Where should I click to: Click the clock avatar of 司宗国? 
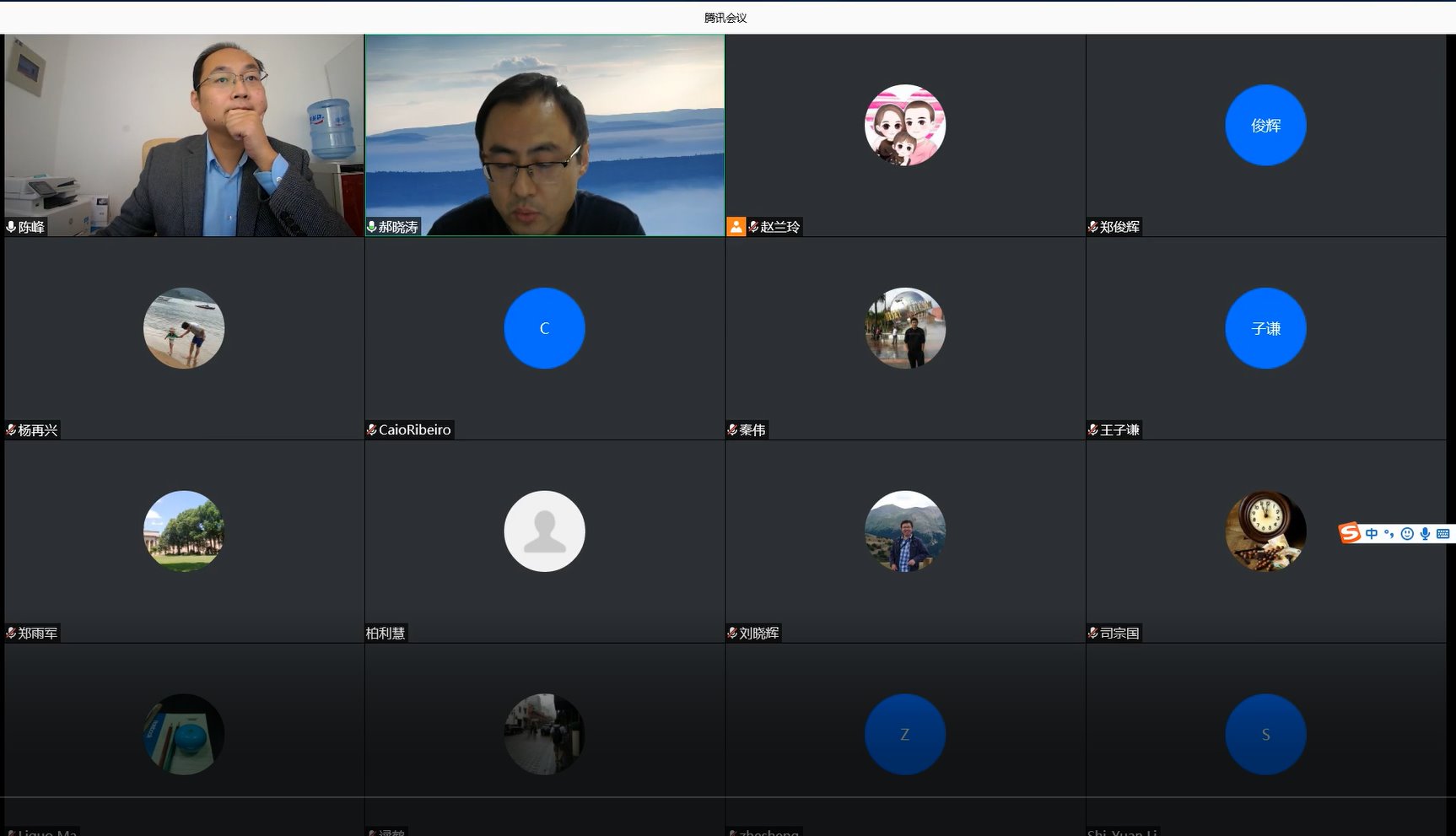[x=1265, y=531]
